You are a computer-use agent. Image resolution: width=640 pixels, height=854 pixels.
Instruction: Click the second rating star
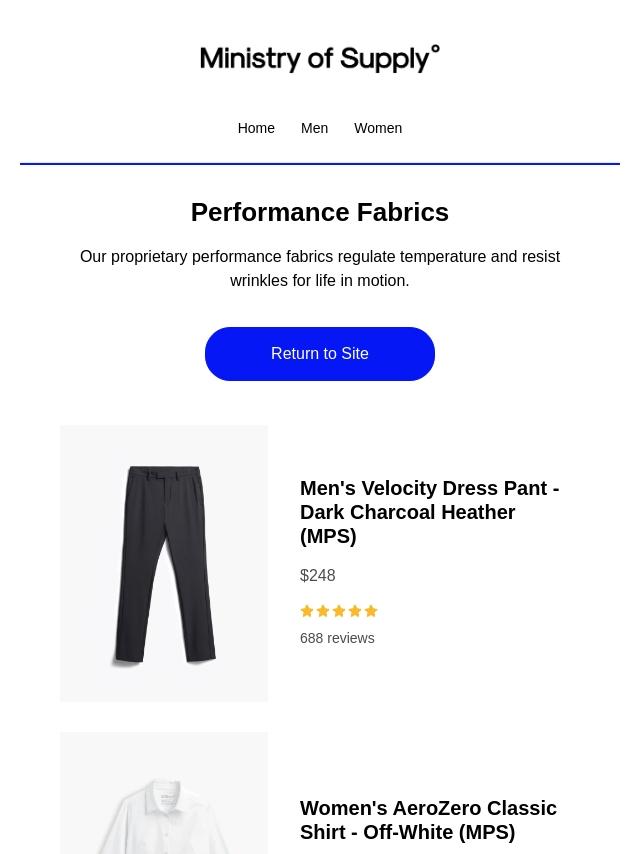pyautogui.click(x=323, y=611)
